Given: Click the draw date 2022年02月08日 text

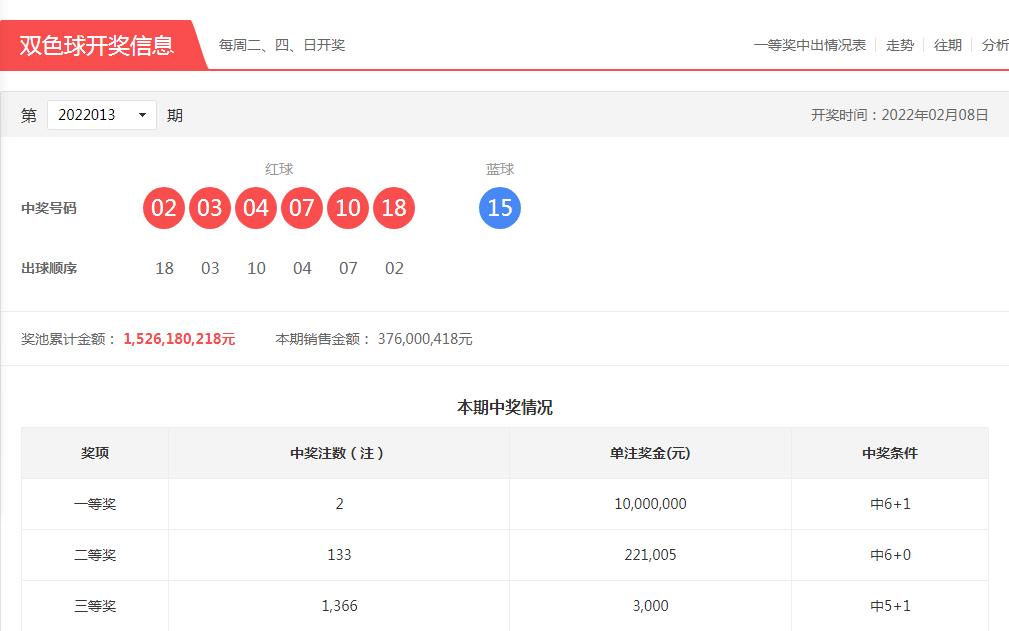Looking at the screenshot, I should [934, 115].
